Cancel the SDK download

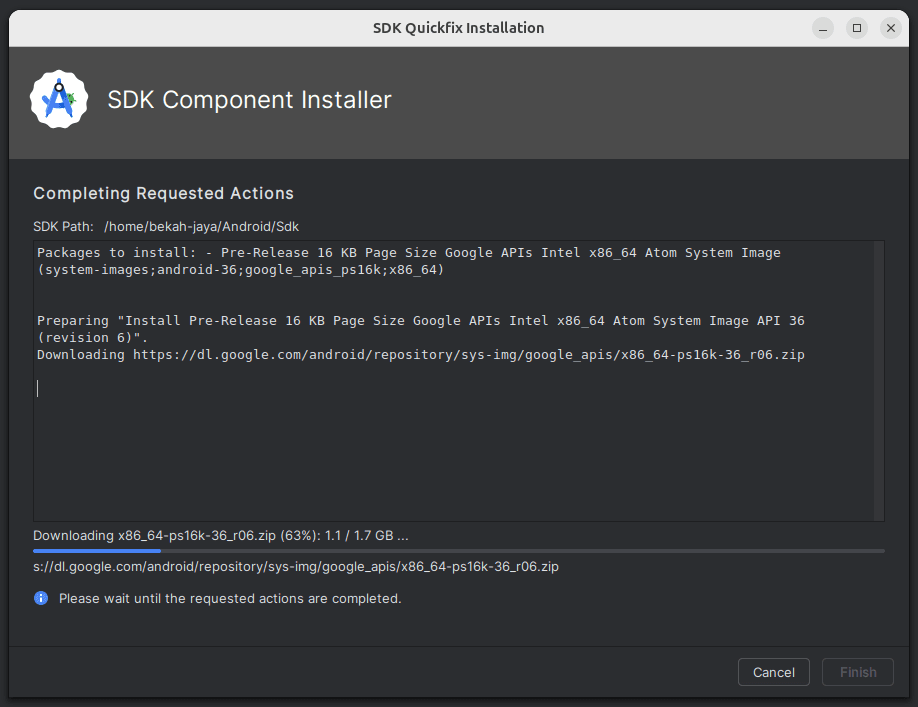[773, 672]
